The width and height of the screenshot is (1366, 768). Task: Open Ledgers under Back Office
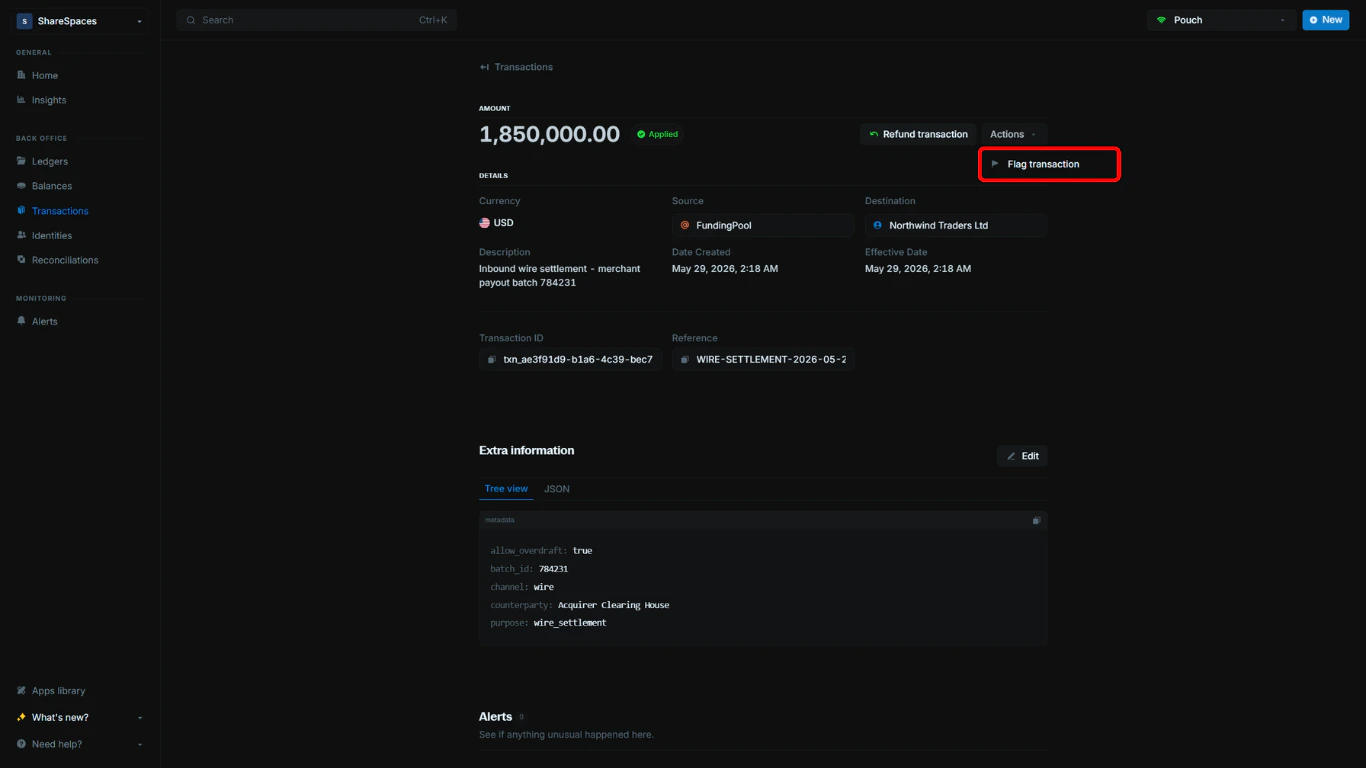[50, 161]
